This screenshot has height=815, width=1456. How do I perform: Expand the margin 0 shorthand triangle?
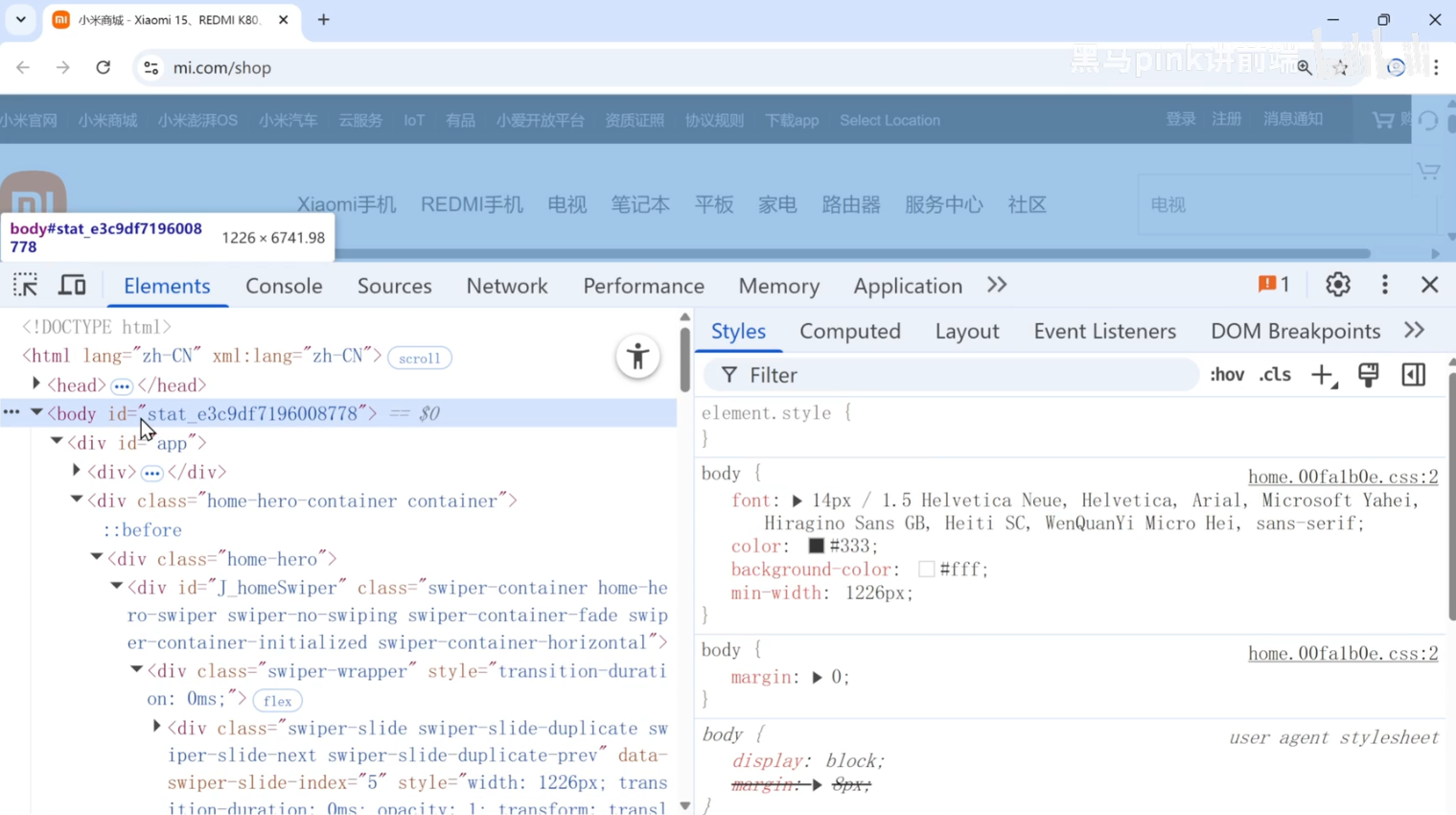(817, 677)
